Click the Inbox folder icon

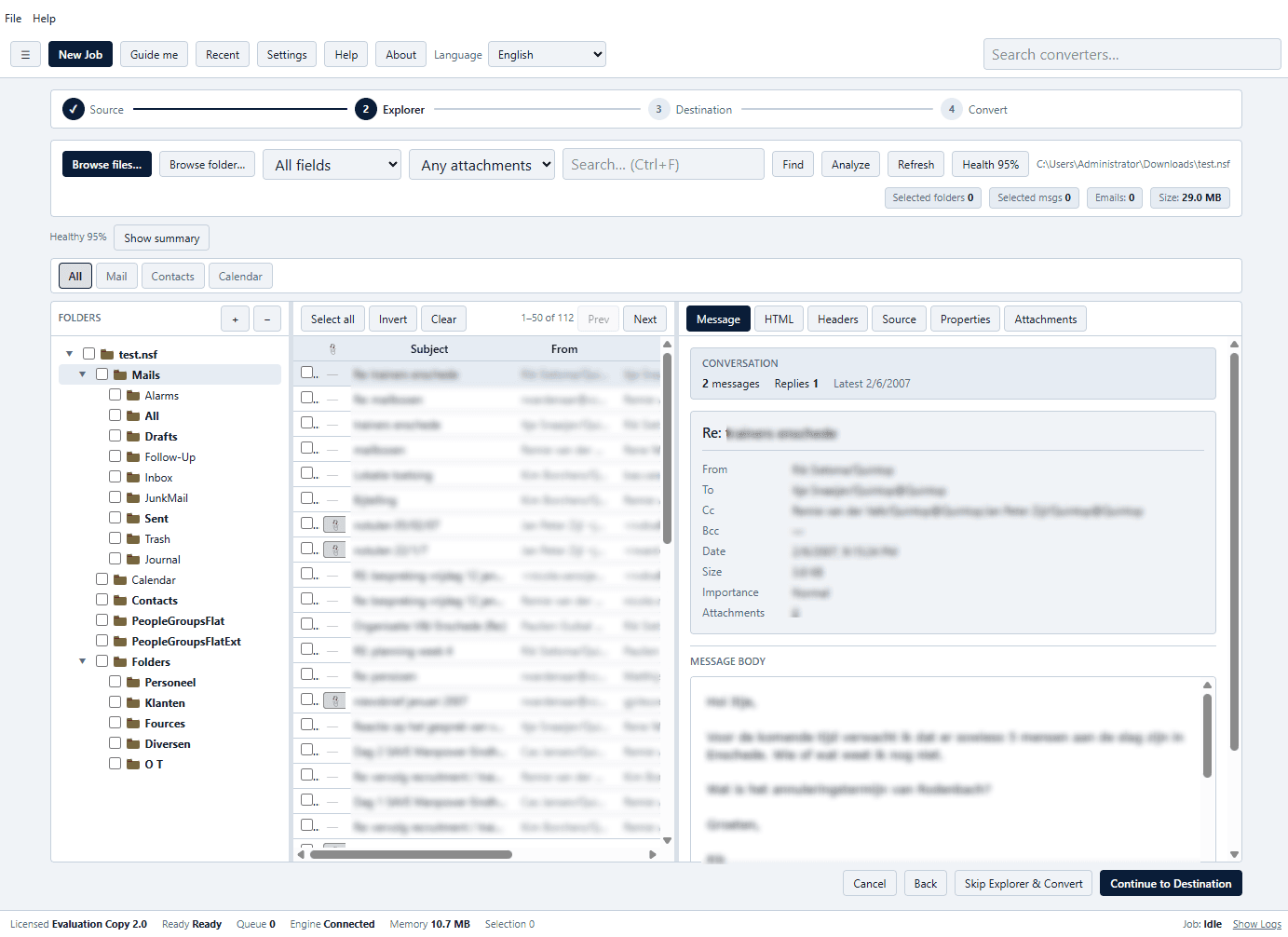pos(133,478)
